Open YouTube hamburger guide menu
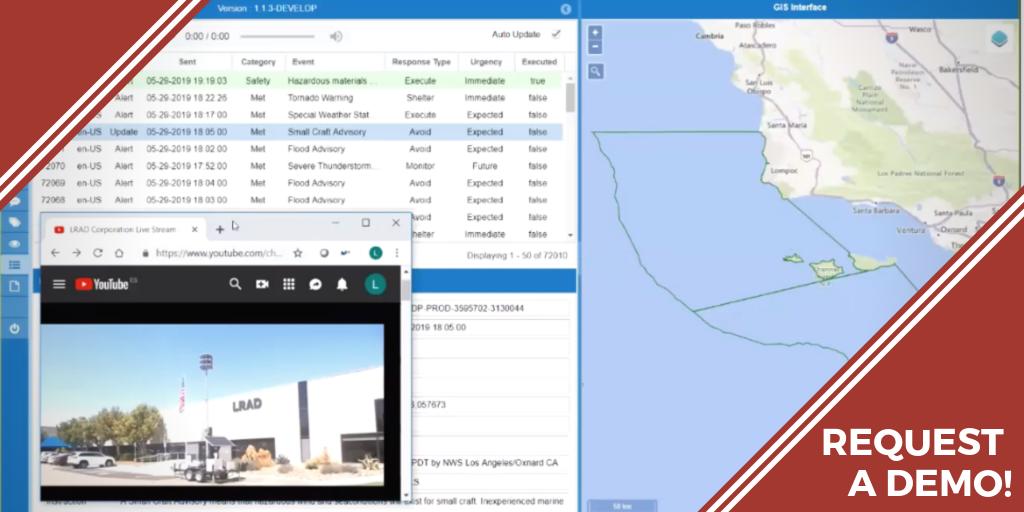Viewport: 1024px width, 512px height. 59,284
